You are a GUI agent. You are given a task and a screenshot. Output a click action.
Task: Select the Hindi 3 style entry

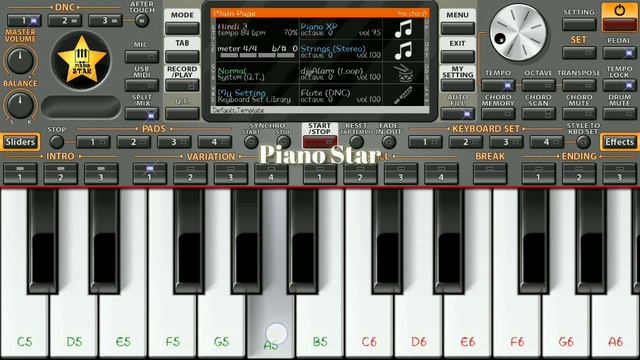257,29
